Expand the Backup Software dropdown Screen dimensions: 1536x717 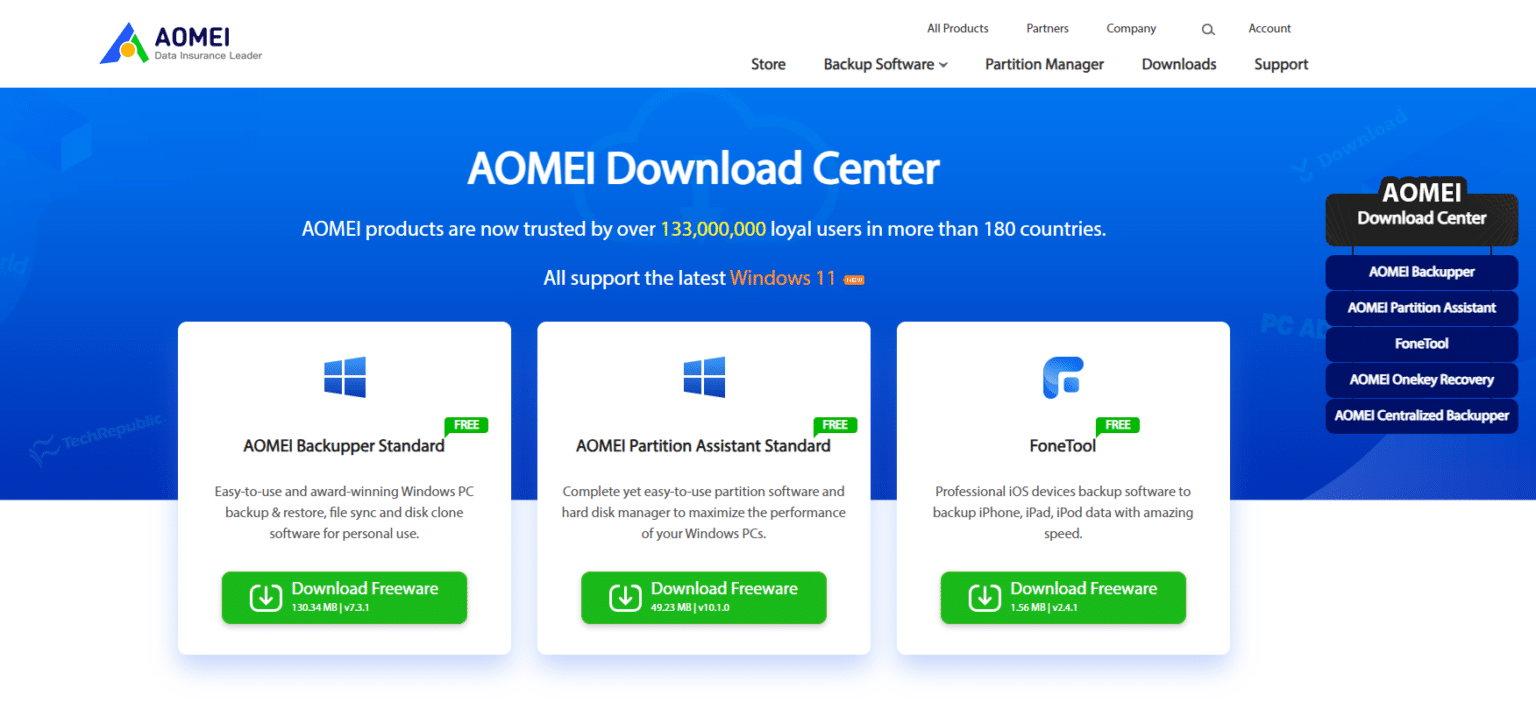(x=884, y=64)
